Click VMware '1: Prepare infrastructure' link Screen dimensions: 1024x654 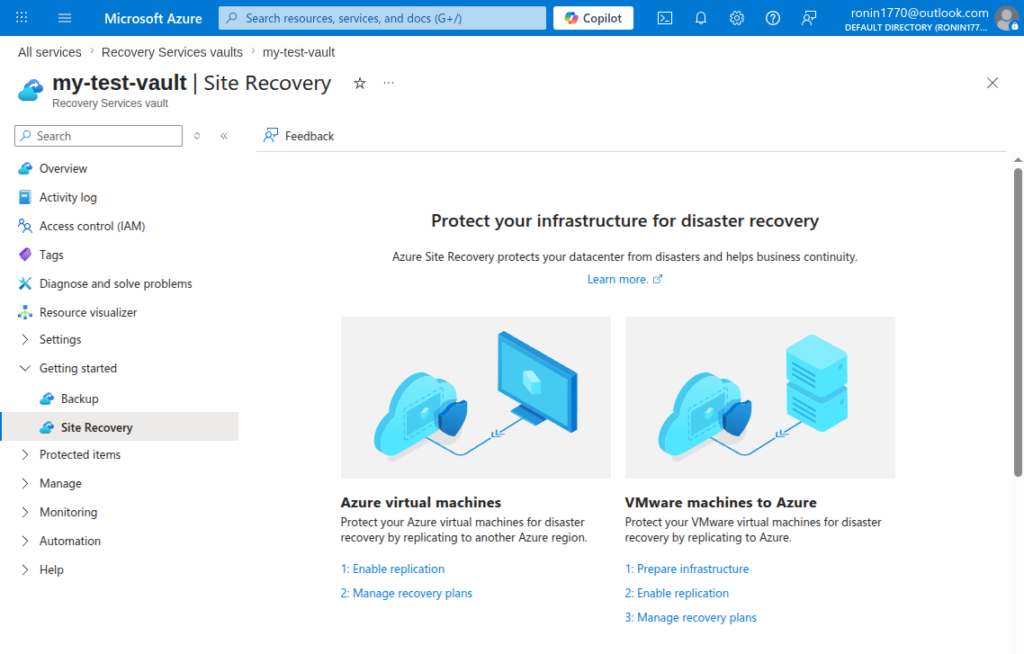coord(686,569)
